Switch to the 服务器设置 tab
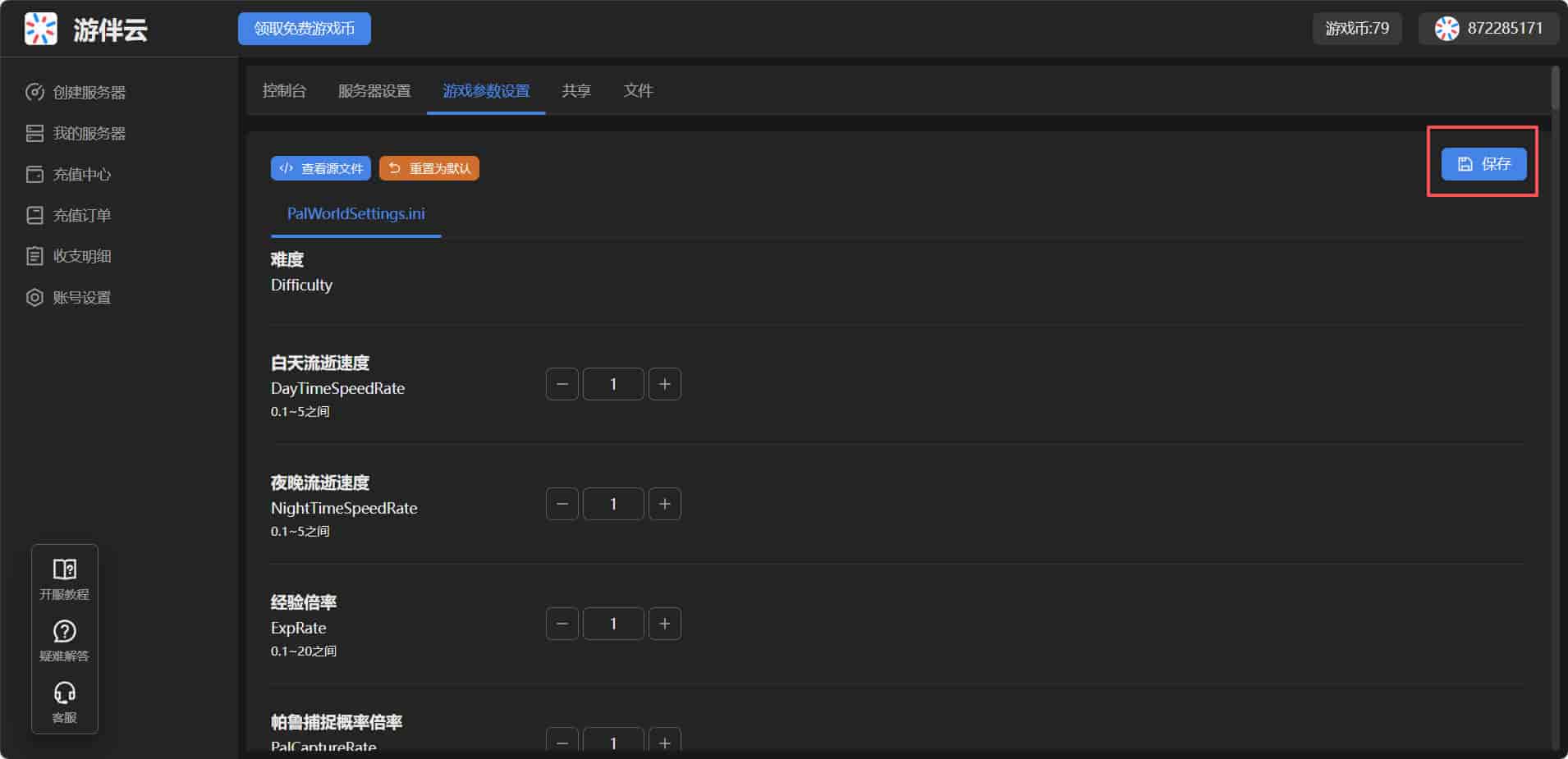 [x=374, y=91]
